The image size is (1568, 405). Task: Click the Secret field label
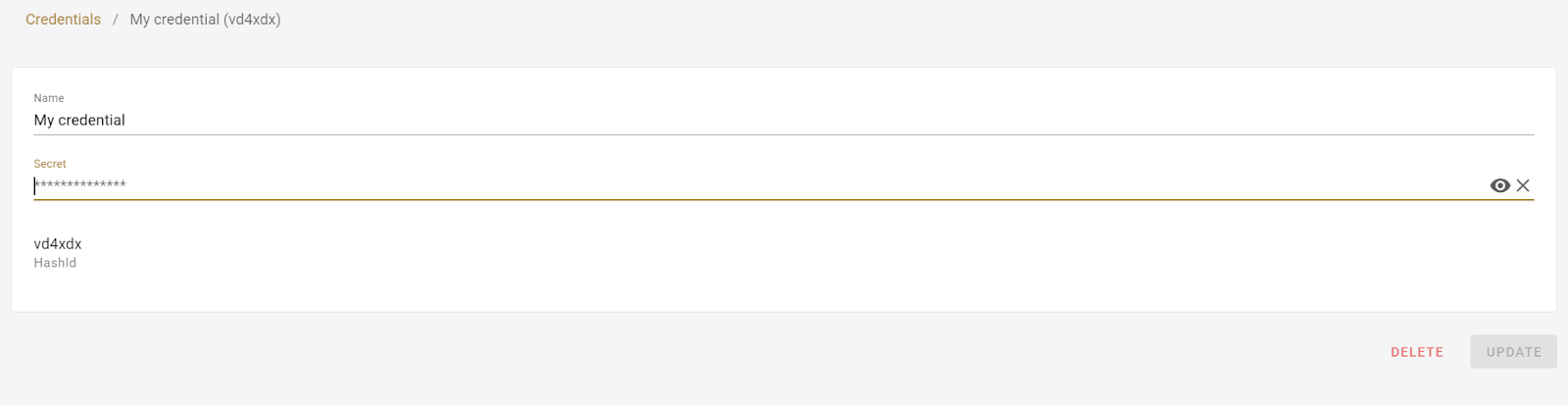click(50, 164)
